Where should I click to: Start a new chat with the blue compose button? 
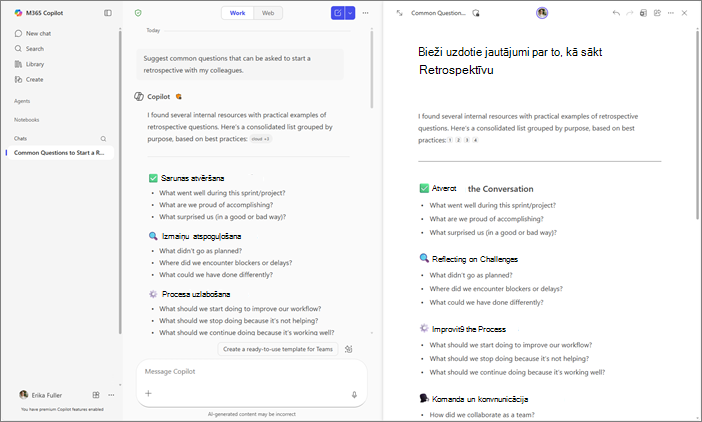coord(338,13)
